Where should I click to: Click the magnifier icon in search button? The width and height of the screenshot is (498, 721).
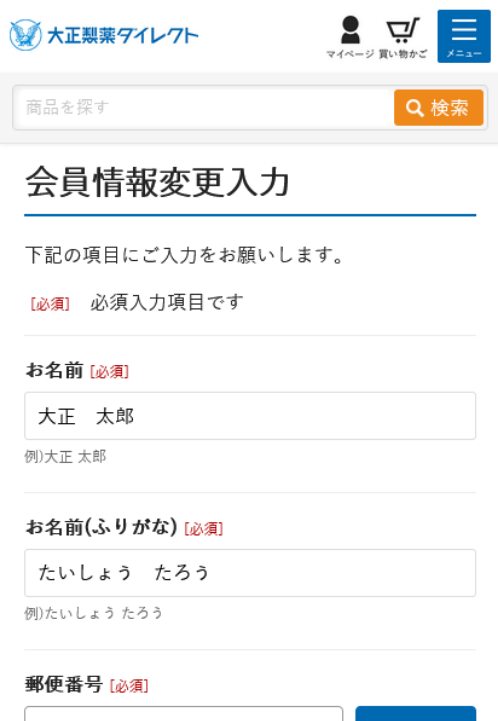[414, 108]
